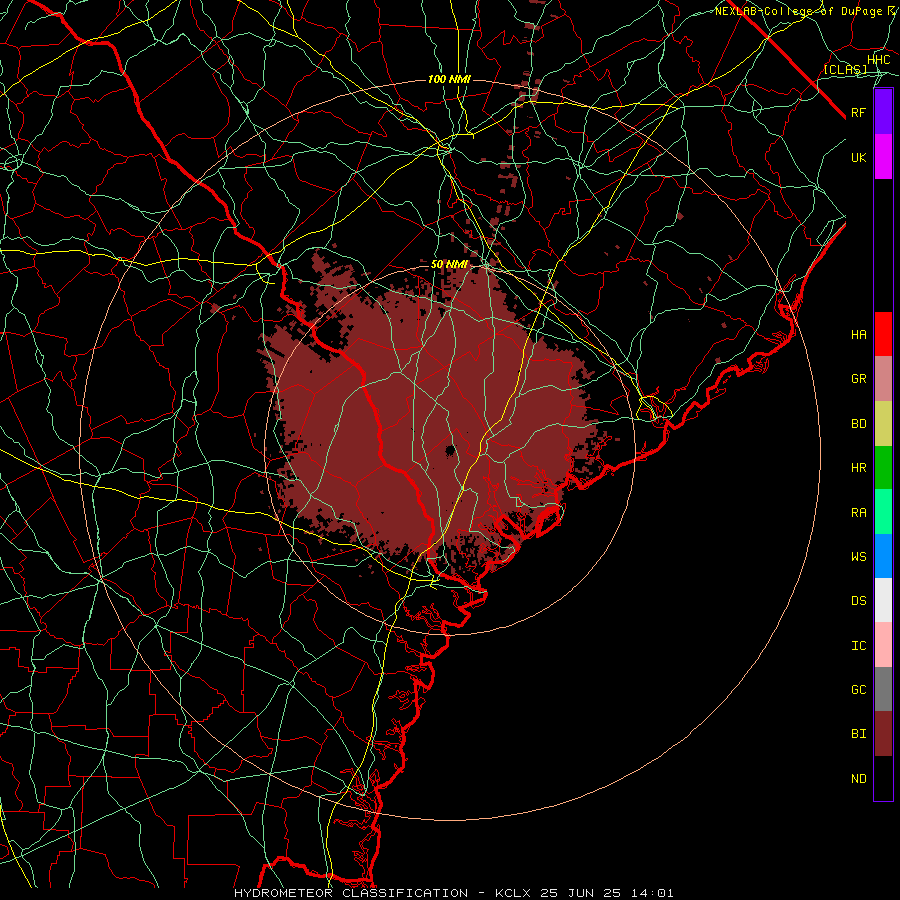
Task: Click the IC legend label
Action: pyautogui.click(x=859, y=646)
